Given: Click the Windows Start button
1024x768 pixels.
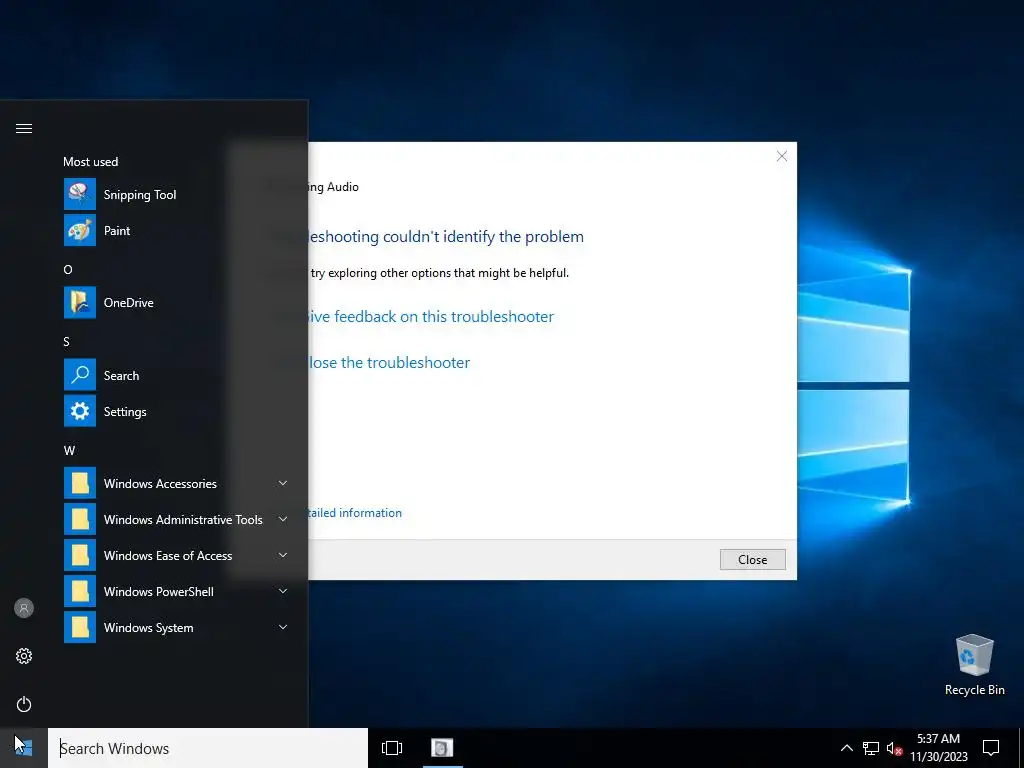Looking at the screenshot, I should pos(24,748).
